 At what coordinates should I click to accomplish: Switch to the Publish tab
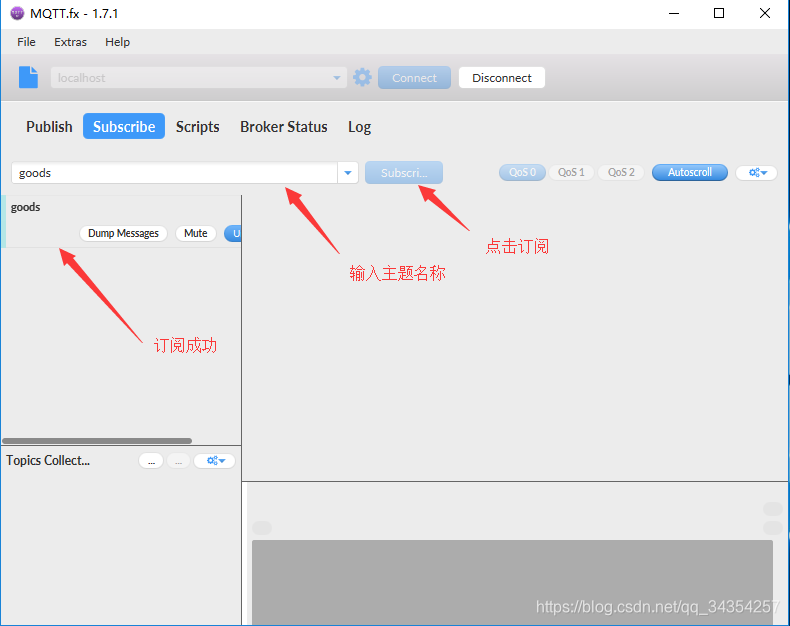49,127
